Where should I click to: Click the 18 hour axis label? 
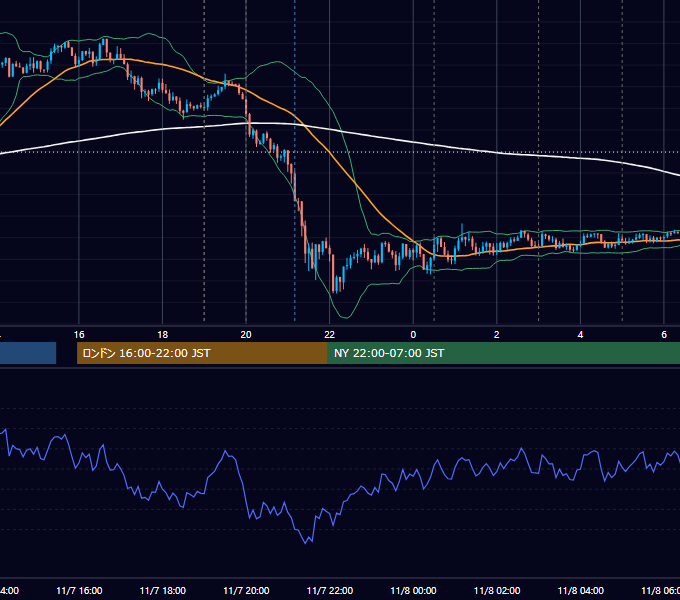pos(162,335)
